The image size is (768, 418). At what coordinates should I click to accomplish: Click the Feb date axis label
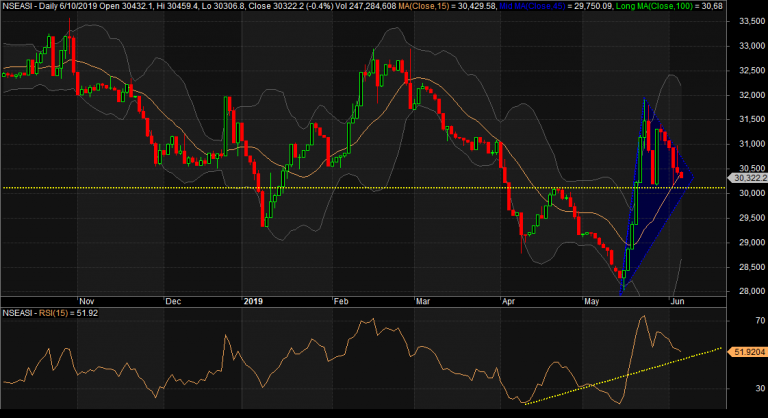pyautogui.click(x=341, y=301)
